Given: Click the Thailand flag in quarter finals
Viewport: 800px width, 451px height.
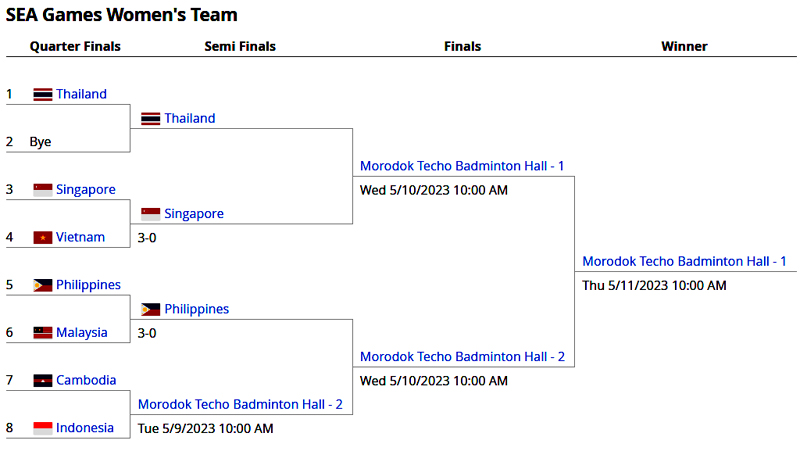Looking at the screenshot, I should coord(43,94).
